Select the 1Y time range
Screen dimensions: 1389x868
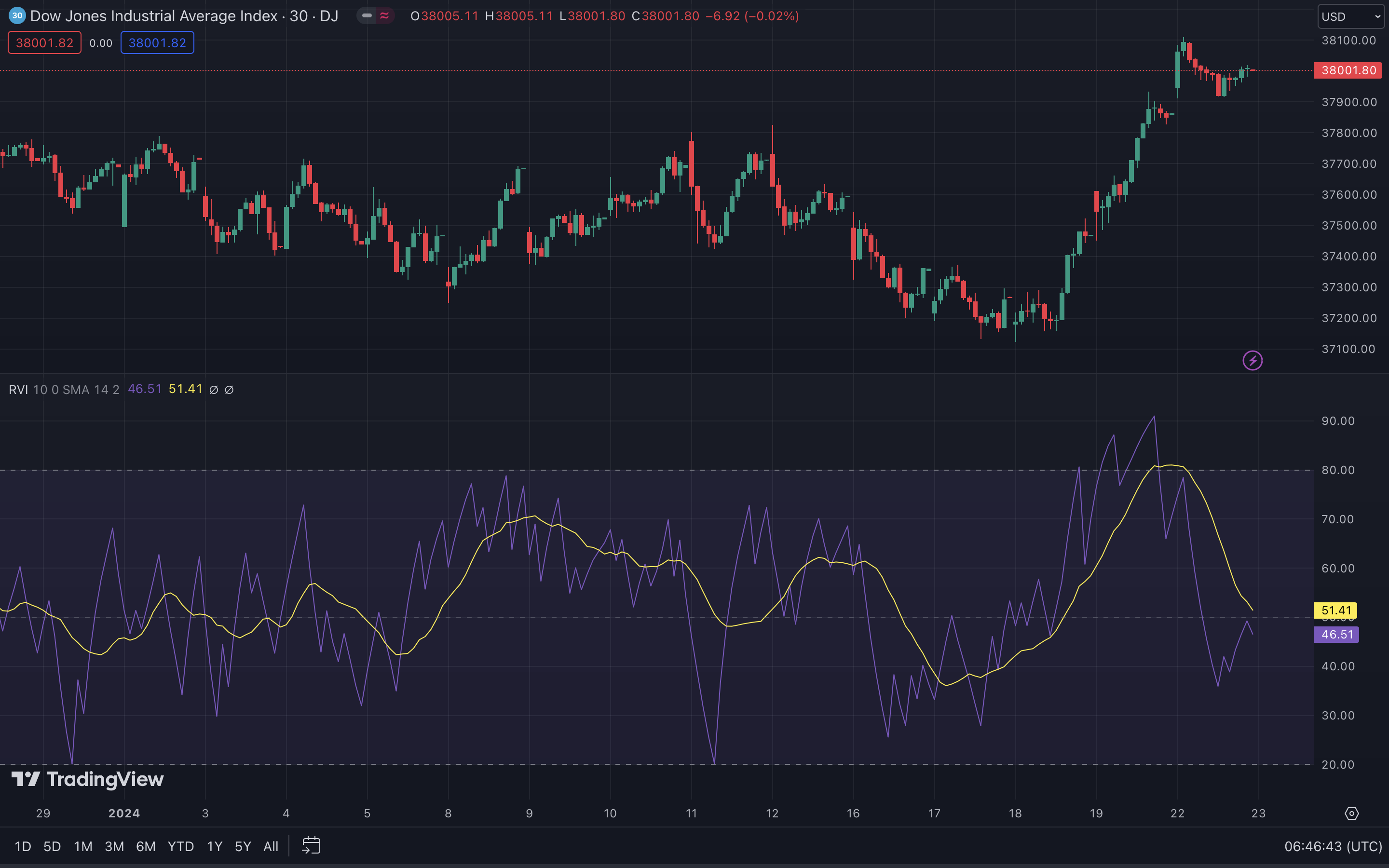215,846
